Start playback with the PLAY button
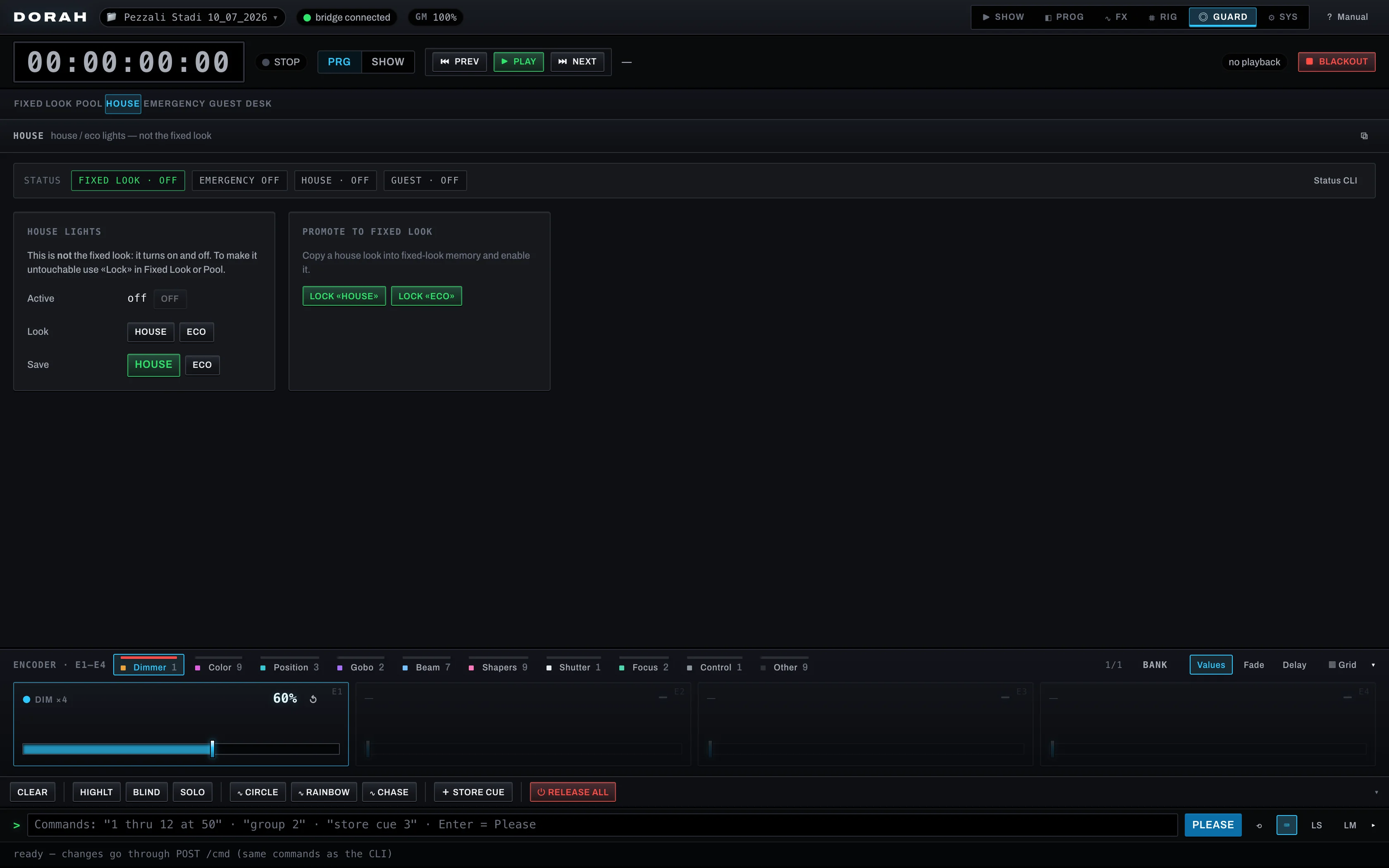 [x=518, y=62]
